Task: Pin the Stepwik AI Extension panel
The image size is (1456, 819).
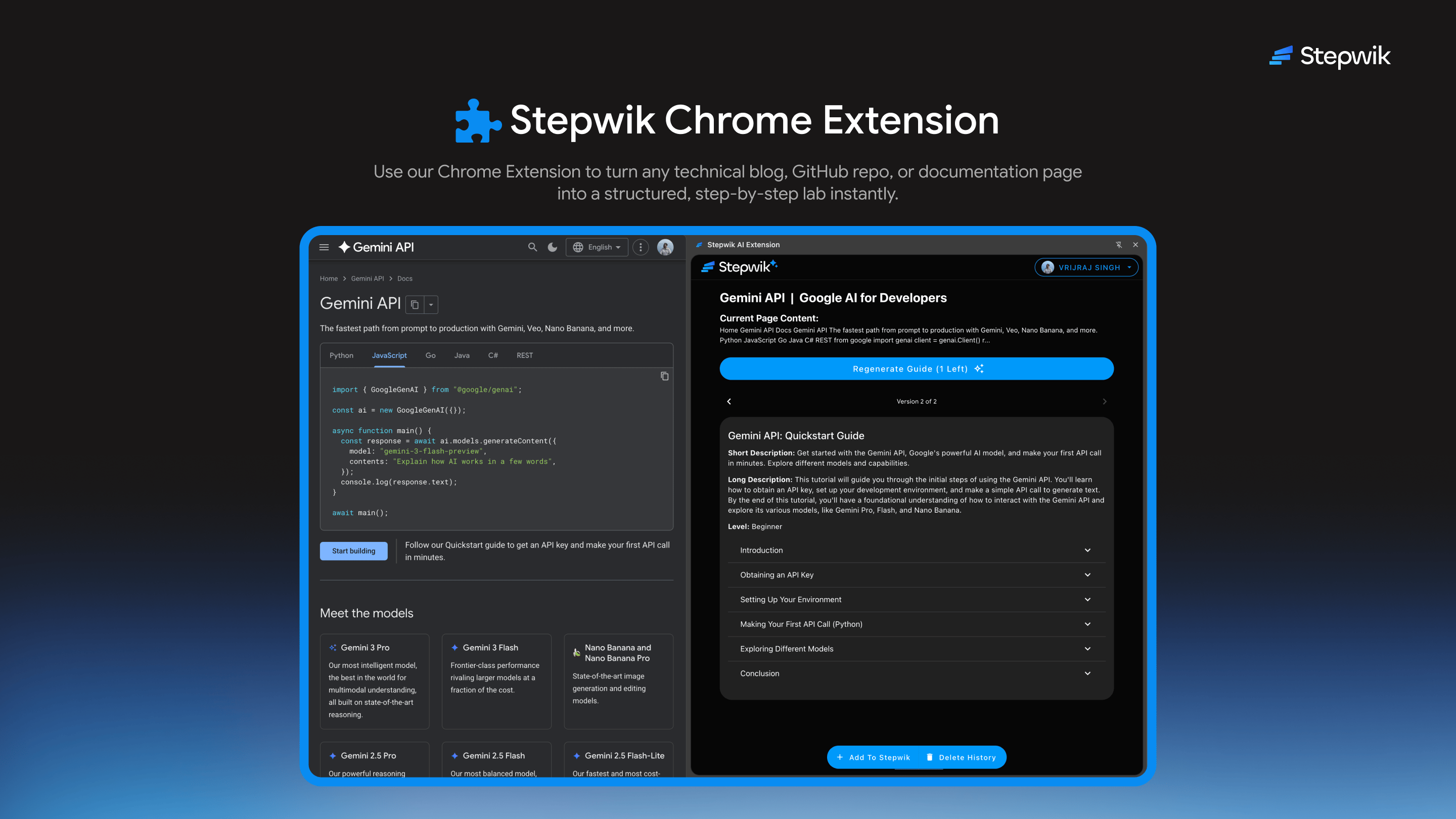Action: click(1119, 245)
